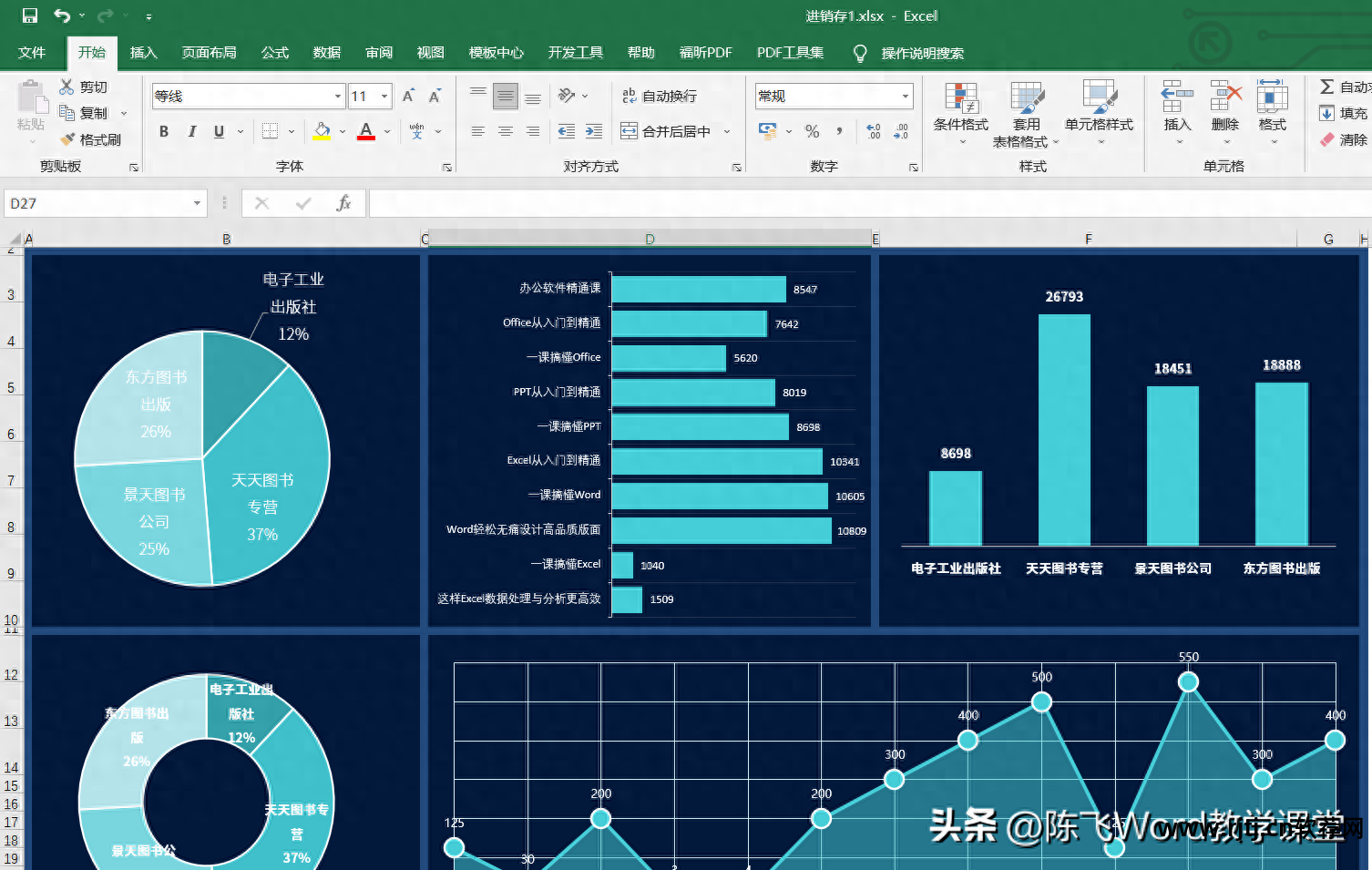Increase decimal places
The width and height of the screenshot is (1372, 870).
[873, 131]
